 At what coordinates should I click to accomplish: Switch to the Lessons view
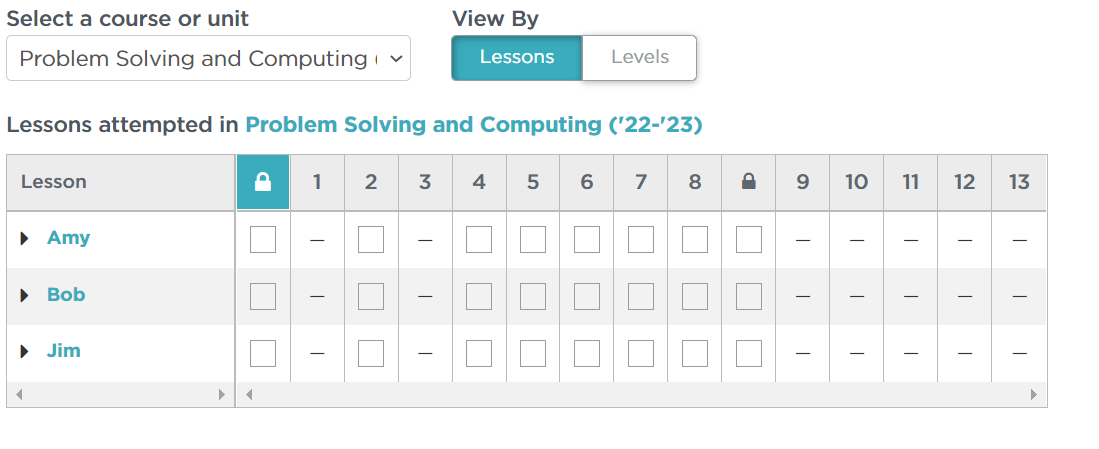tap(517, 57)
